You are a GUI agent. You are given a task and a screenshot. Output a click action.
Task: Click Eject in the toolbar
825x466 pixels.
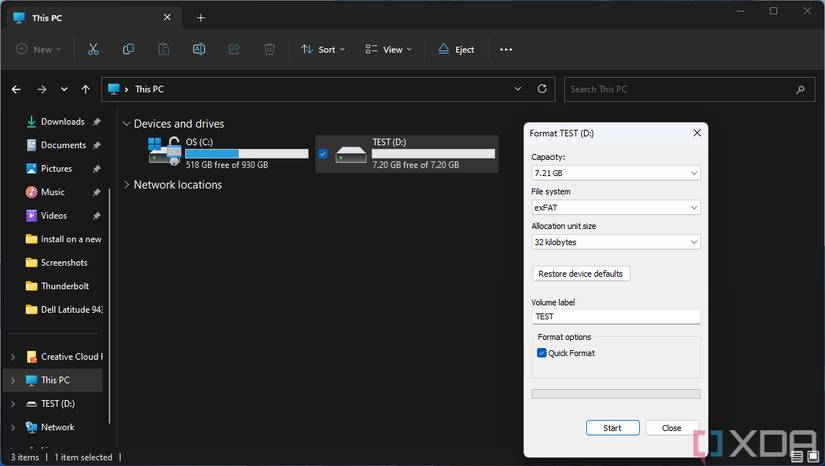[x=456, y=49]
